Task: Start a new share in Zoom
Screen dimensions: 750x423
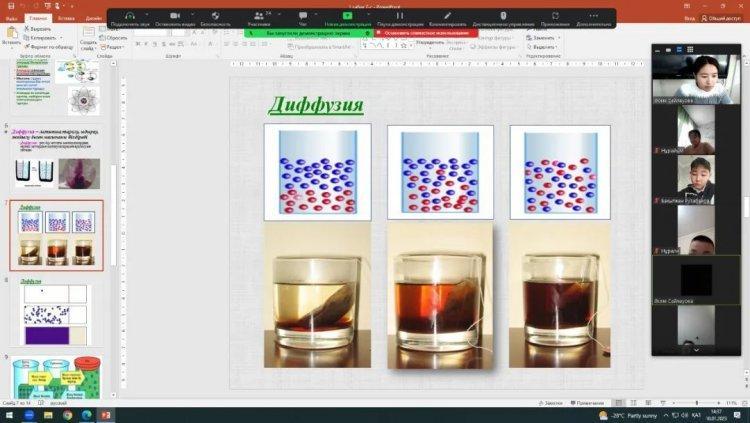Action: [x=348, y=16]
